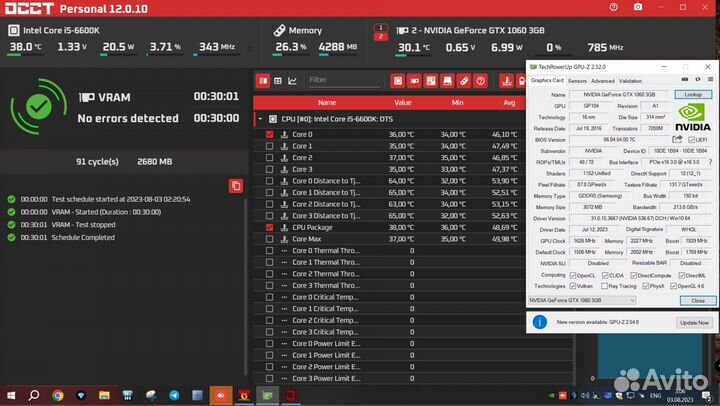Enable the Core Max sensor checkbox
This screenshot has width=720, height=406.
tap(269, 239)
